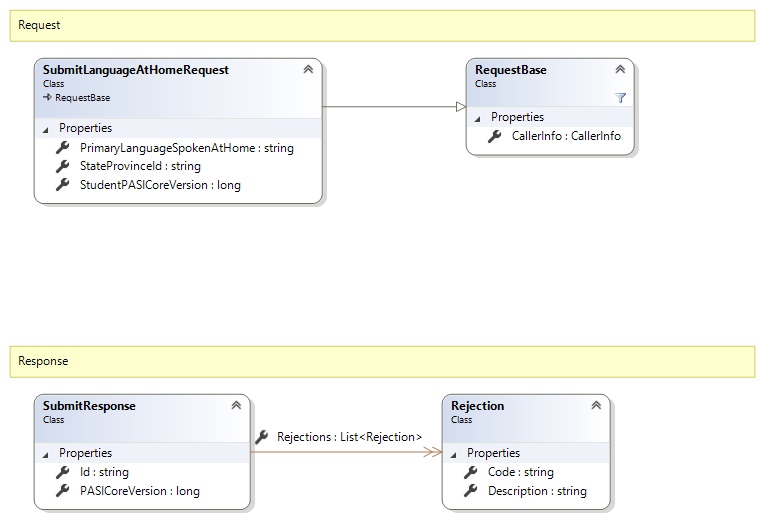Click the filter icon on RequestBase class
This screenshot has width=763, height=518.
pyautogui.click(x=620, y=98)
